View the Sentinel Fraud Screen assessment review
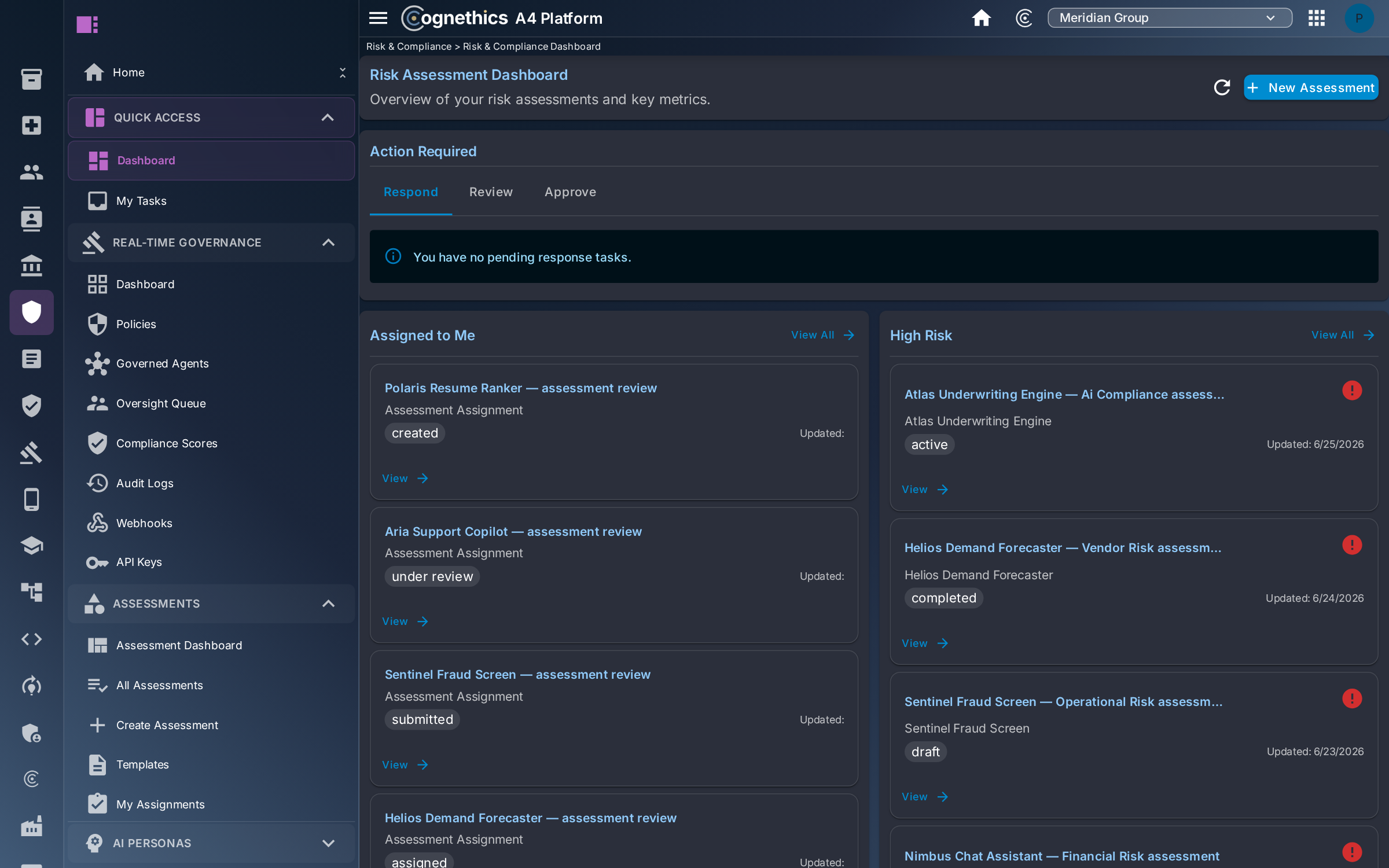This screenshot has height=868, width=1389. click(405, 765)
